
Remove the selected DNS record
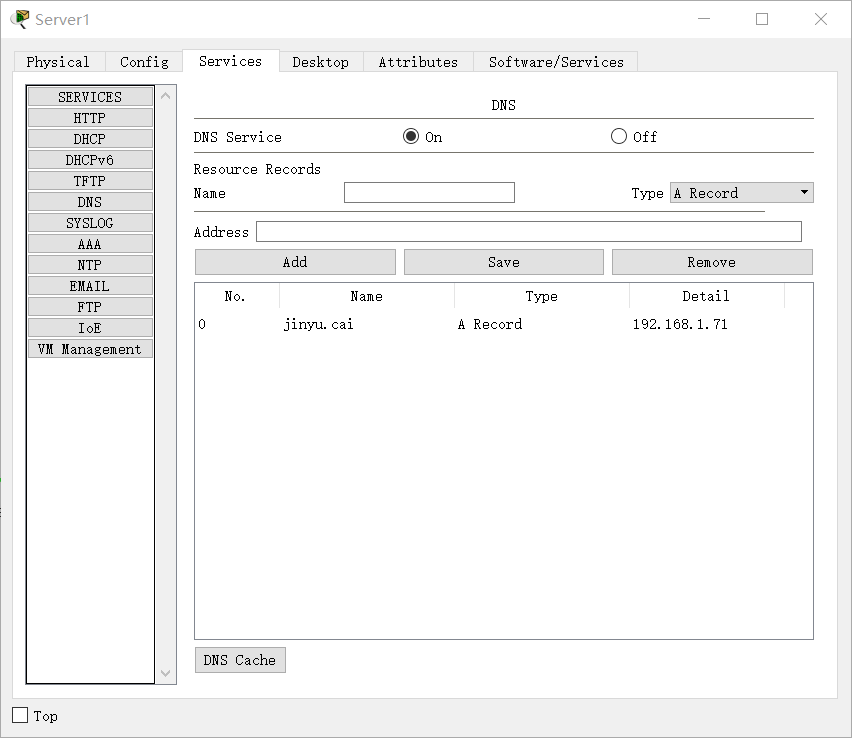coord(711,262)
